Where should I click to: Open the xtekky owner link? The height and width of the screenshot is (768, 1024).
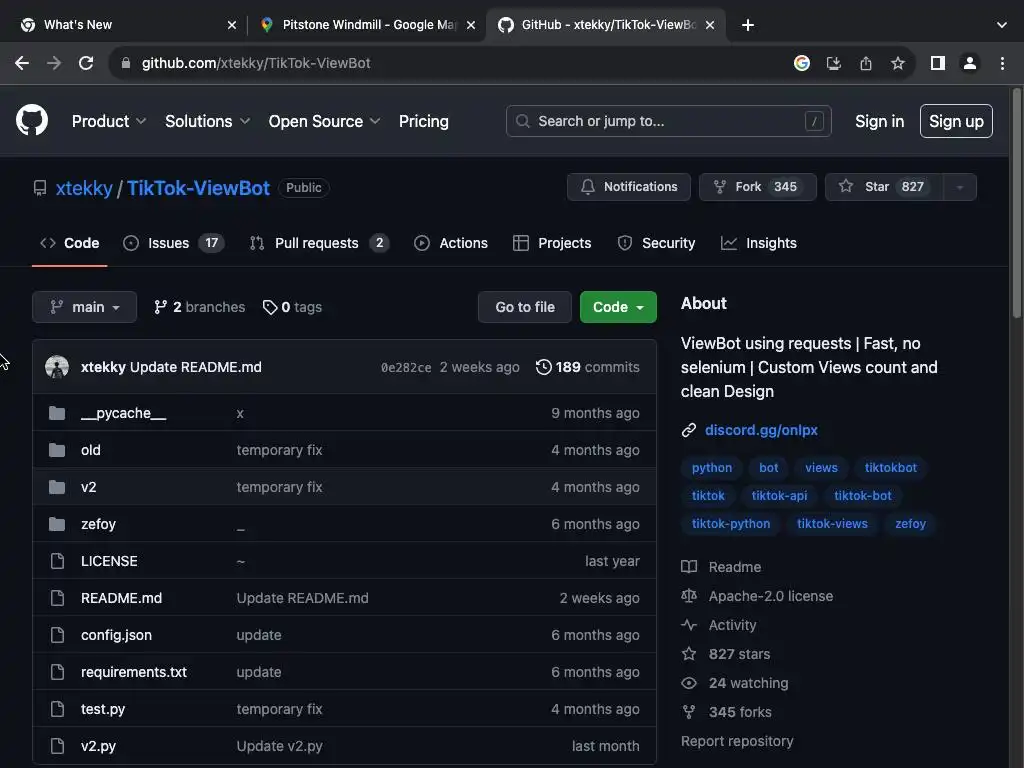84,188
